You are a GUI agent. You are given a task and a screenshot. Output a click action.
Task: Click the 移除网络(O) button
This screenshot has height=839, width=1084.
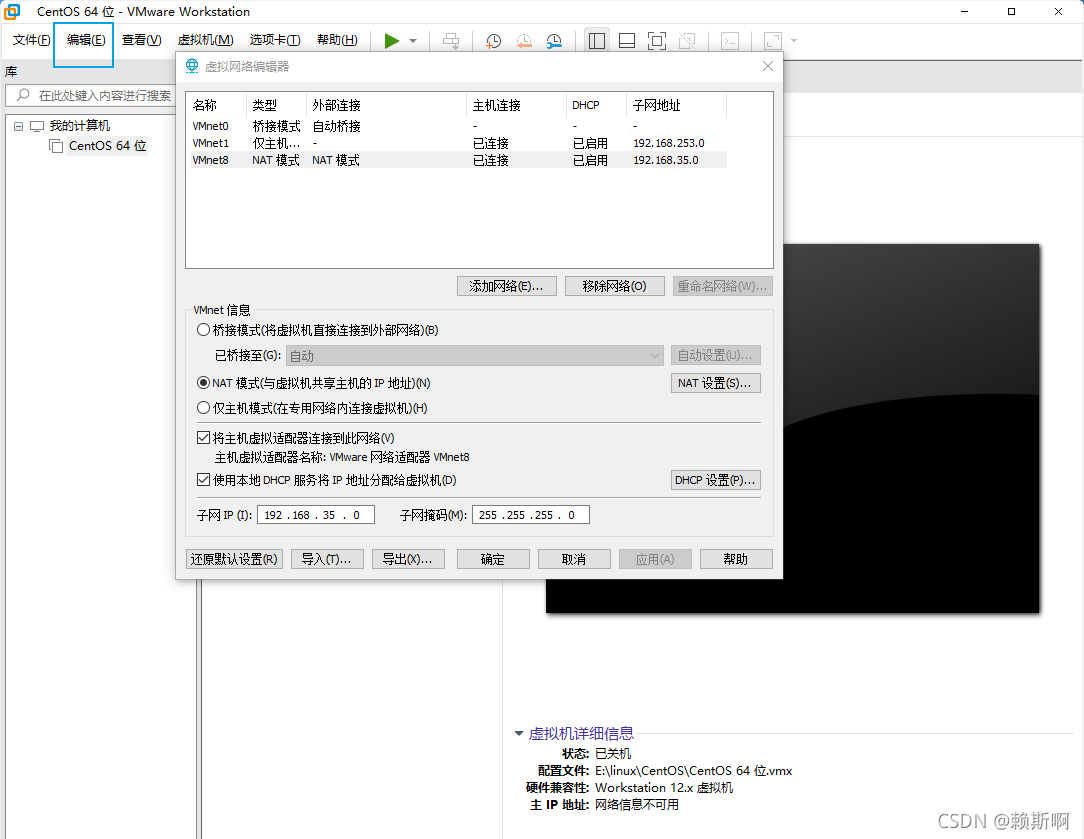(x=615, y=286)
